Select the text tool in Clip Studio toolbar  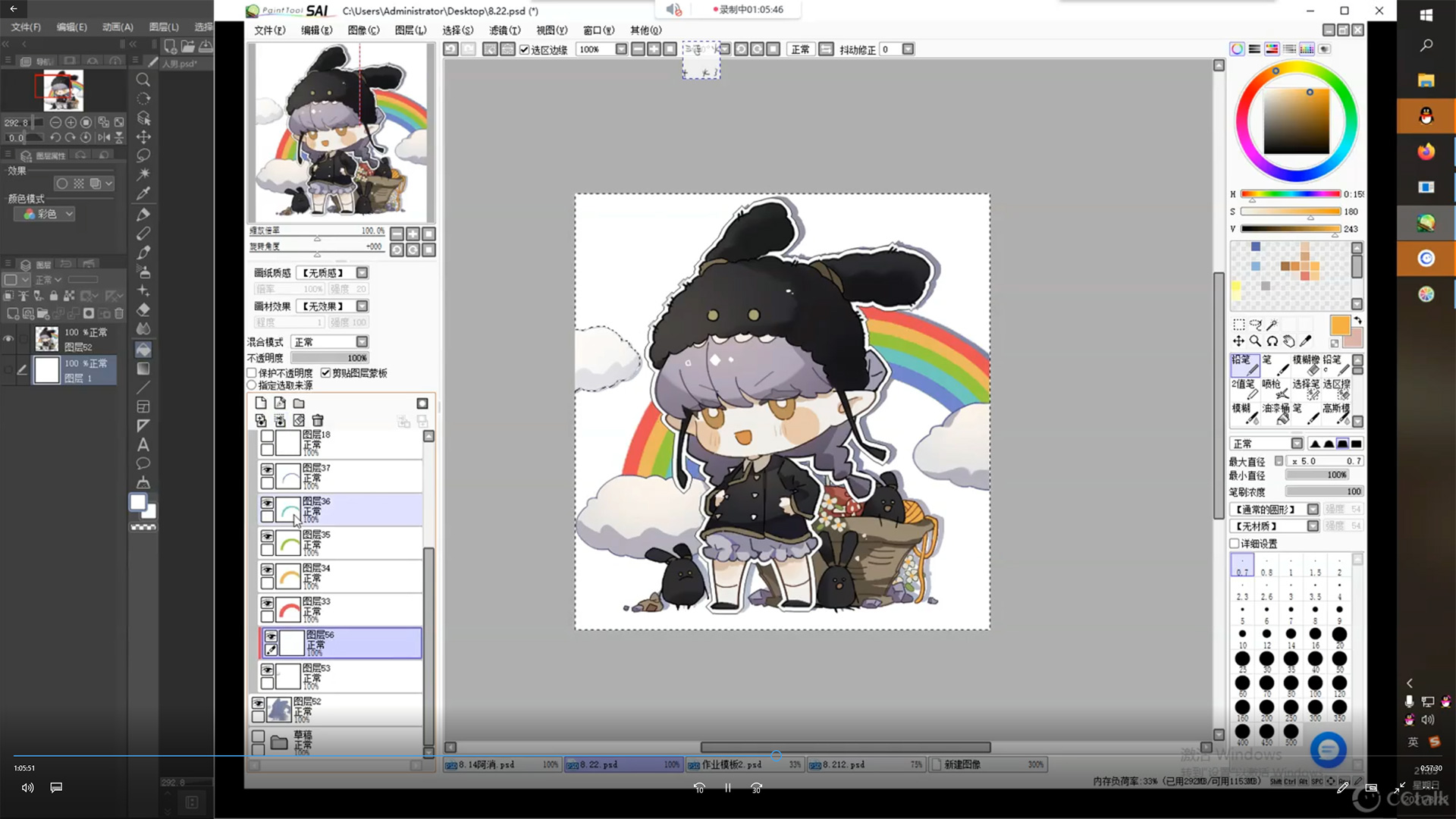143,445
